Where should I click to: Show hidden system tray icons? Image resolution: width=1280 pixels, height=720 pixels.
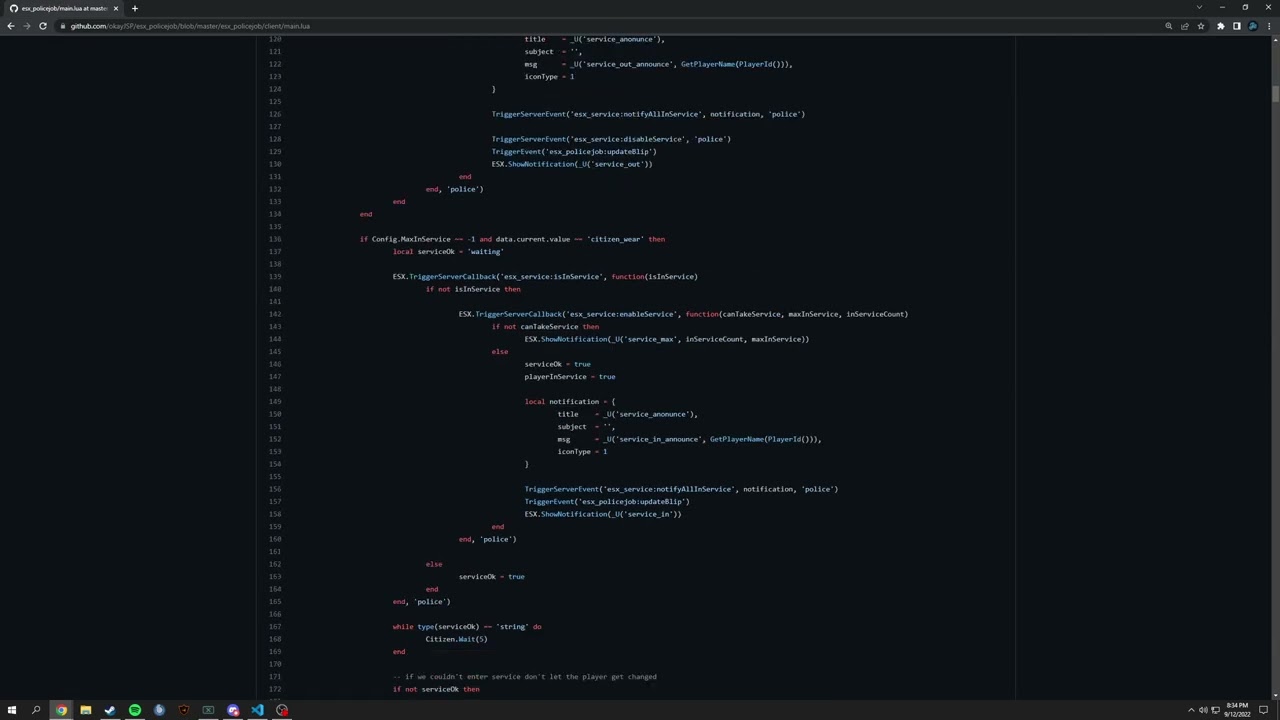1190,710
